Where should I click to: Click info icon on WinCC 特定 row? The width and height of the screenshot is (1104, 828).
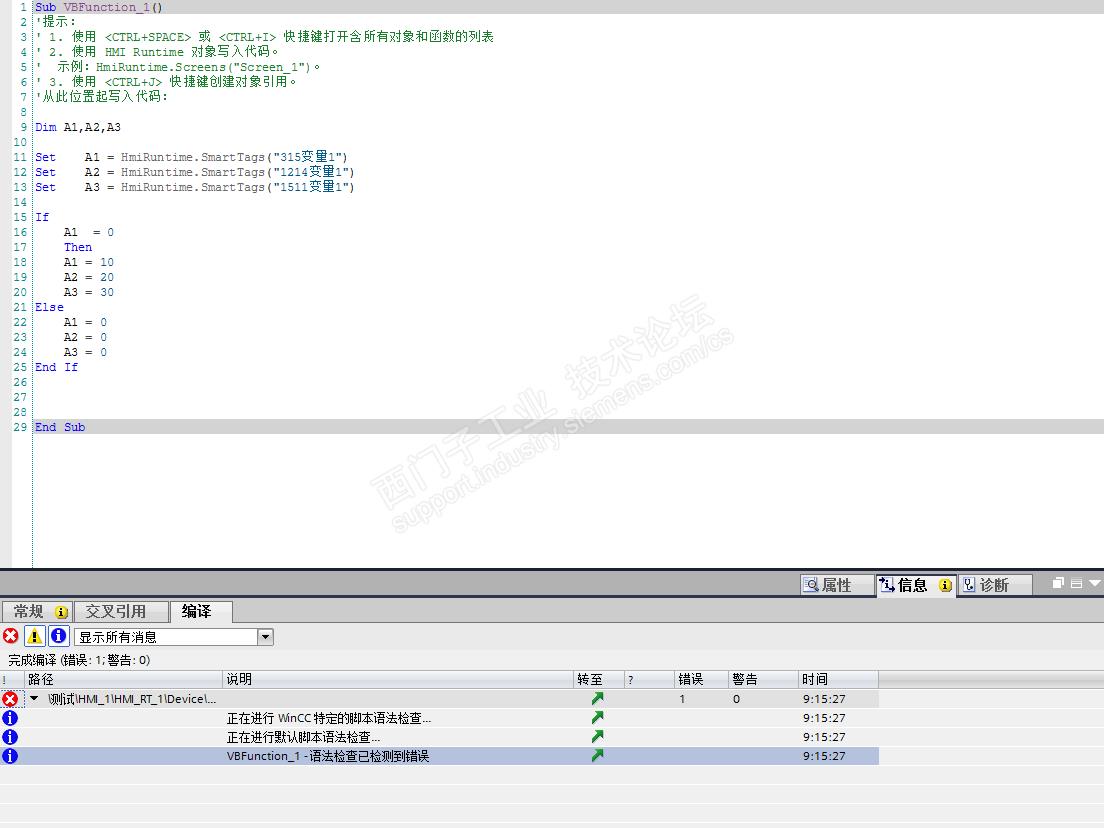tap(10, 718)
